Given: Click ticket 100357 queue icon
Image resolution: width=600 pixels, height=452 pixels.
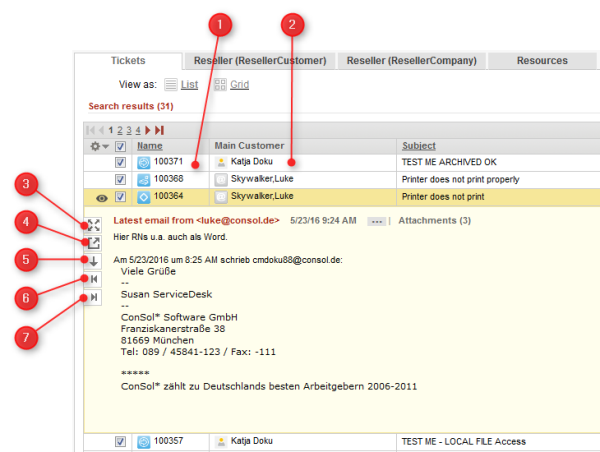Looking at the screenshot, I should pyautogui.click(x=143, y=442).
